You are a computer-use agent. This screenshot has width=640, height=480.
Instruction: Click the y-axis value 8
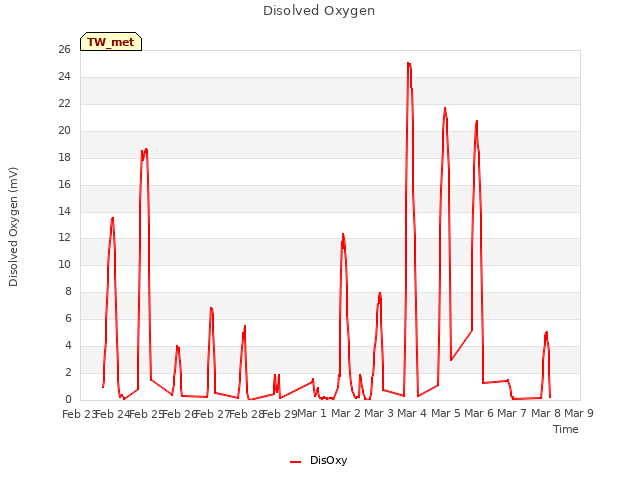[x=68, y=291]
